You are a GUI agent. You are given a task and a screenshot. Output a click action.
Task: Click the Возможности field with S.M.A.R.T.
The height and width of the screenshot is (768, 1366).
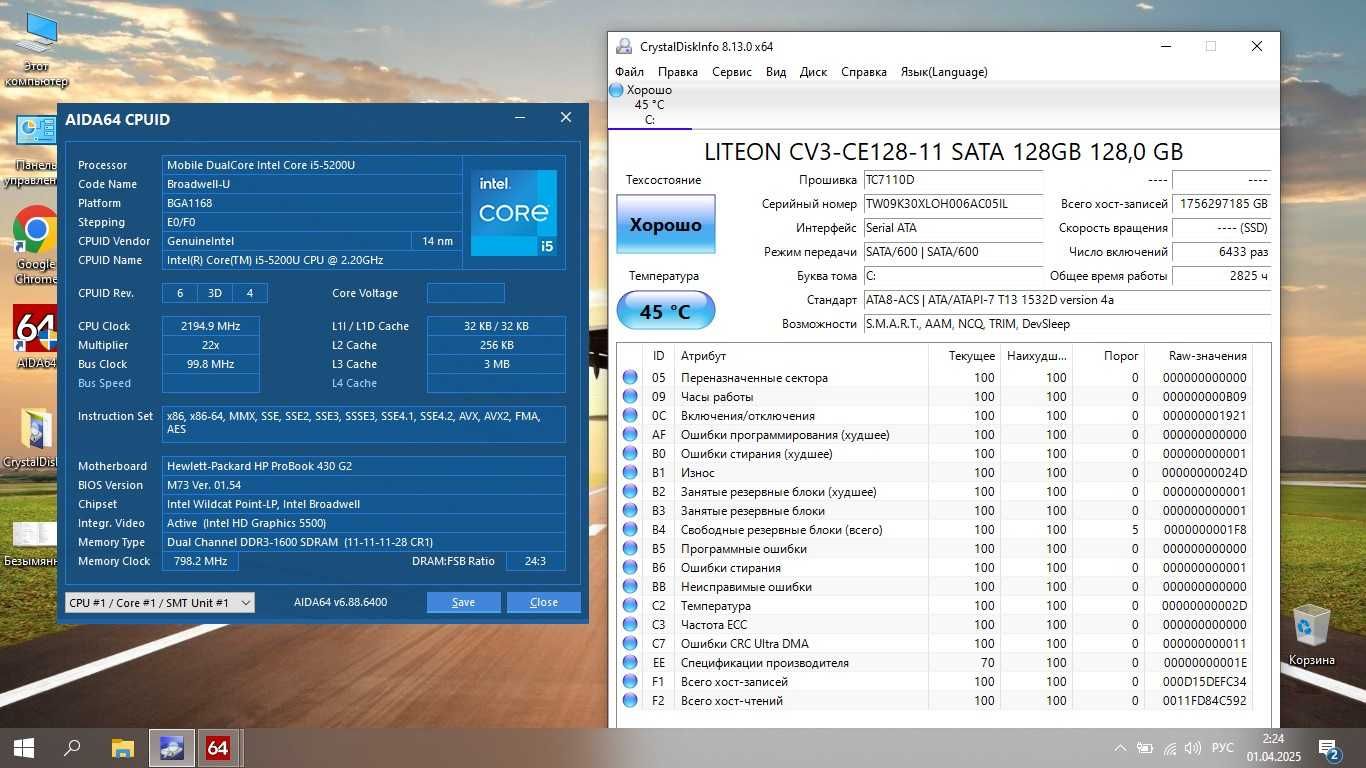tap(1066, 324)
